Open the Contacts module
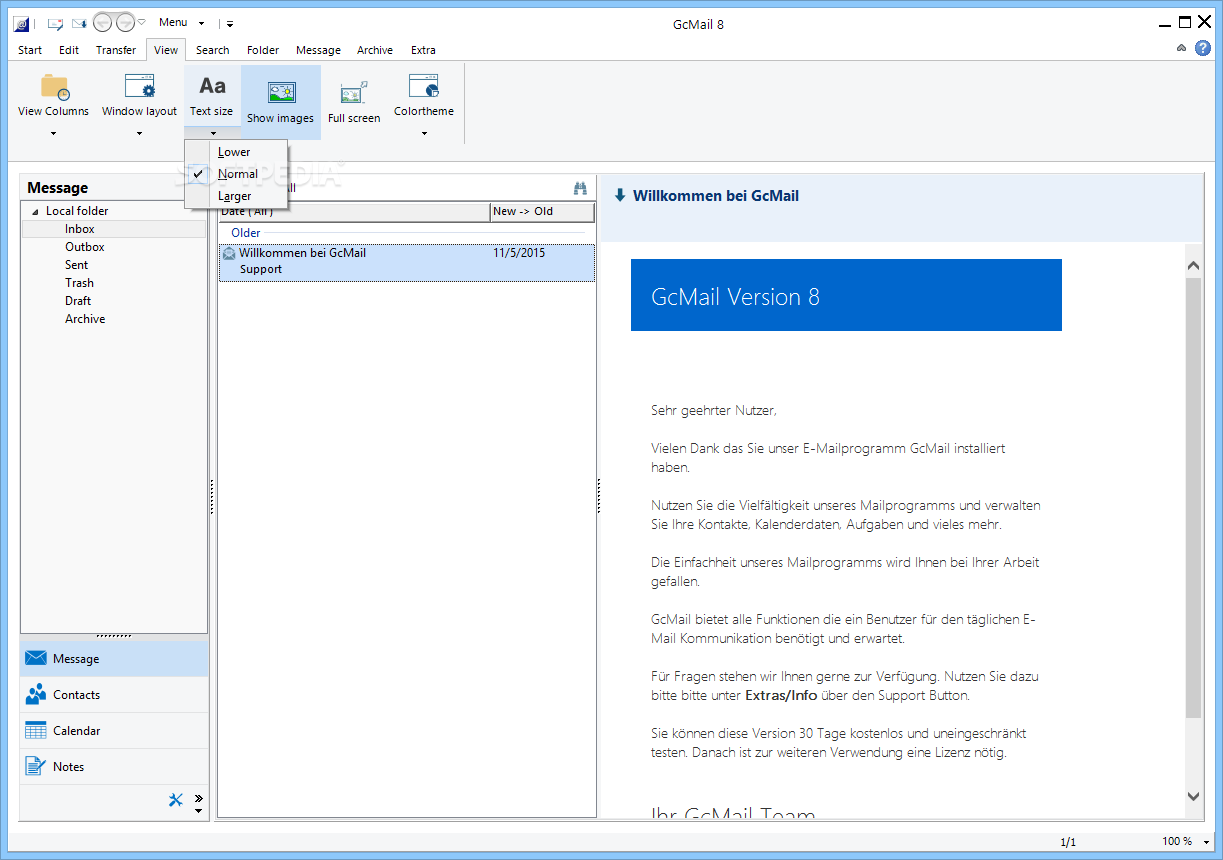This screenshot has width=1223, height=860. [114, 695]
